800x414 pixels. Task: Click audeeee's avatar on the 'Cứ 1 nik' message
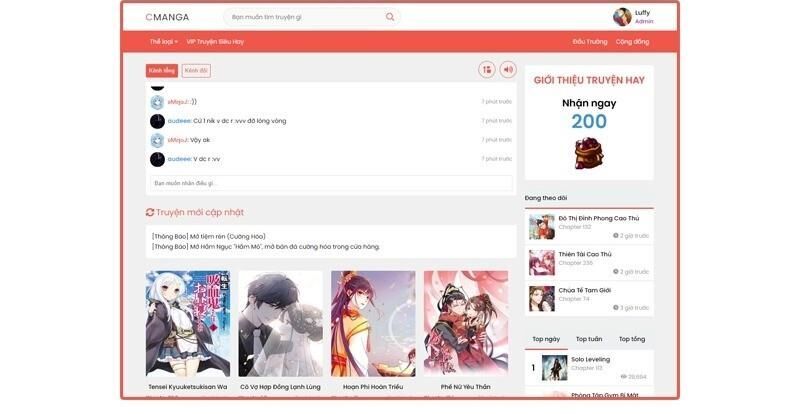157,121
